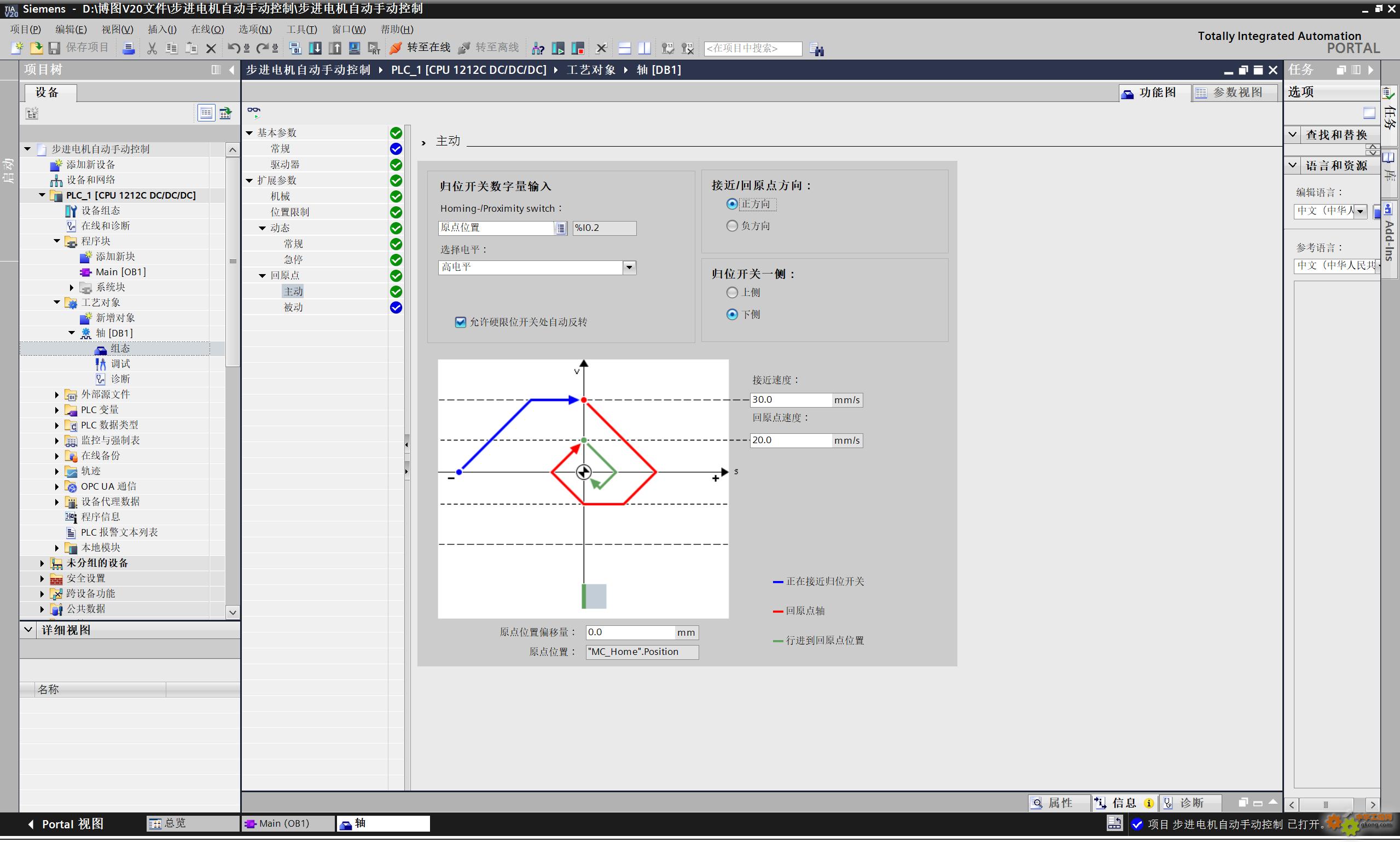Click the Undo arrow icon
Image resolution: width=1400 pixels, height=842 pixels.
[233, 48]
